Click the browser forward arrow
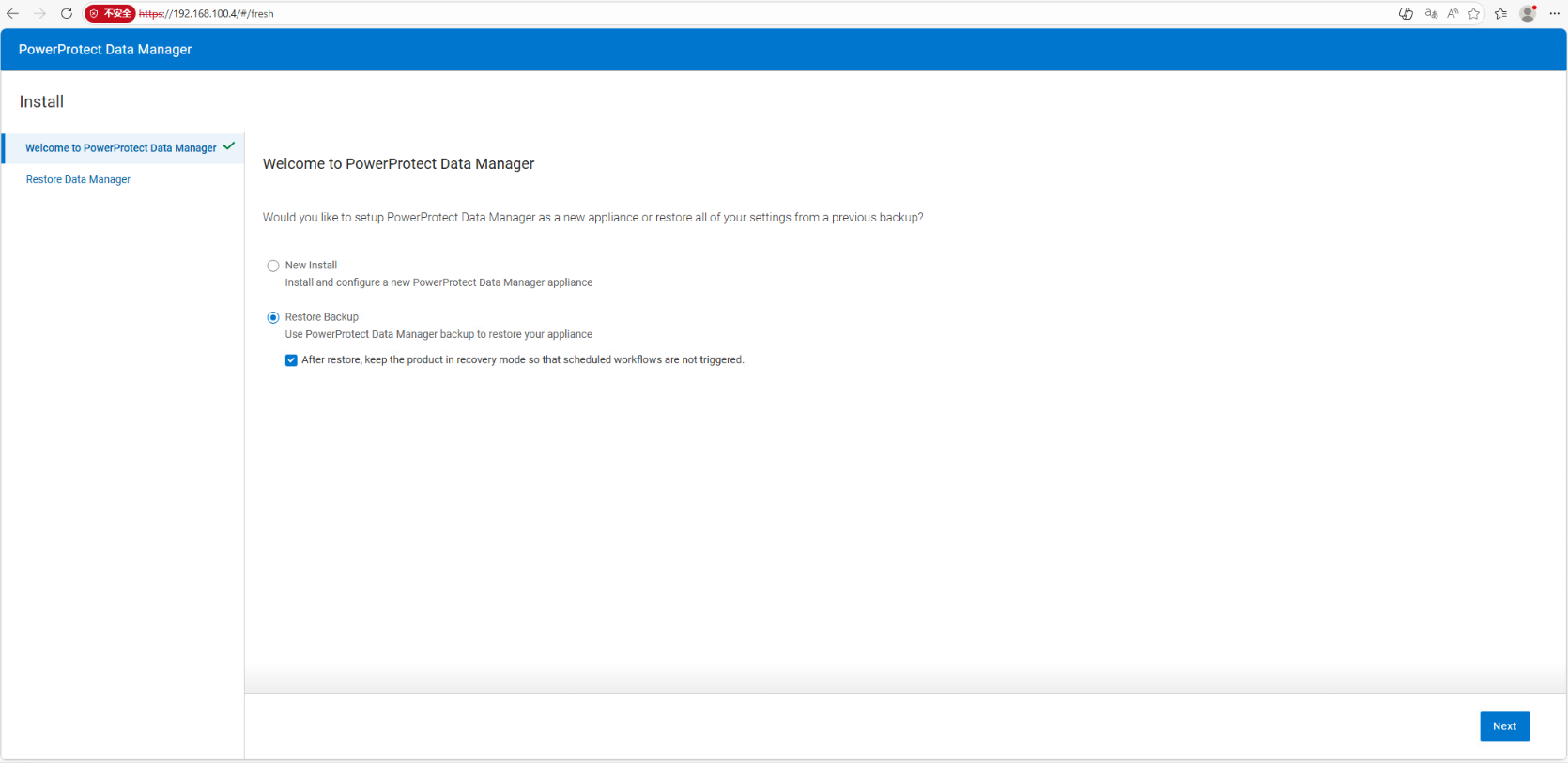 tap(39, 13)
